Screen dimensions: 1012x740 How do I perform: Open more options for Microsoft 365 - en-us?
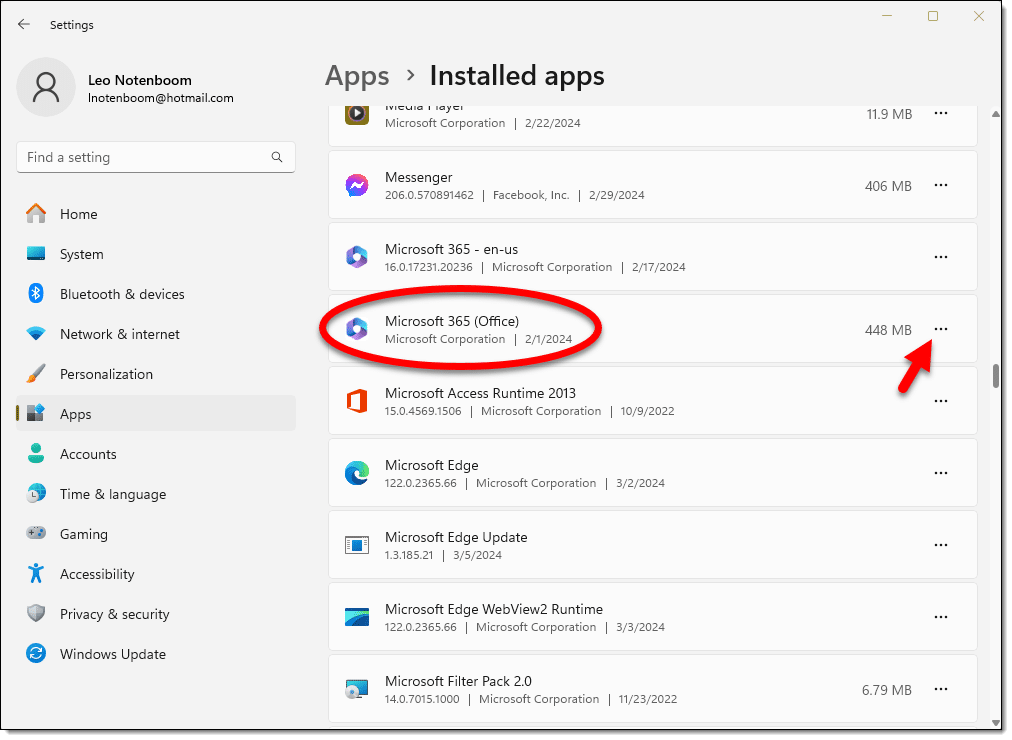940,257
